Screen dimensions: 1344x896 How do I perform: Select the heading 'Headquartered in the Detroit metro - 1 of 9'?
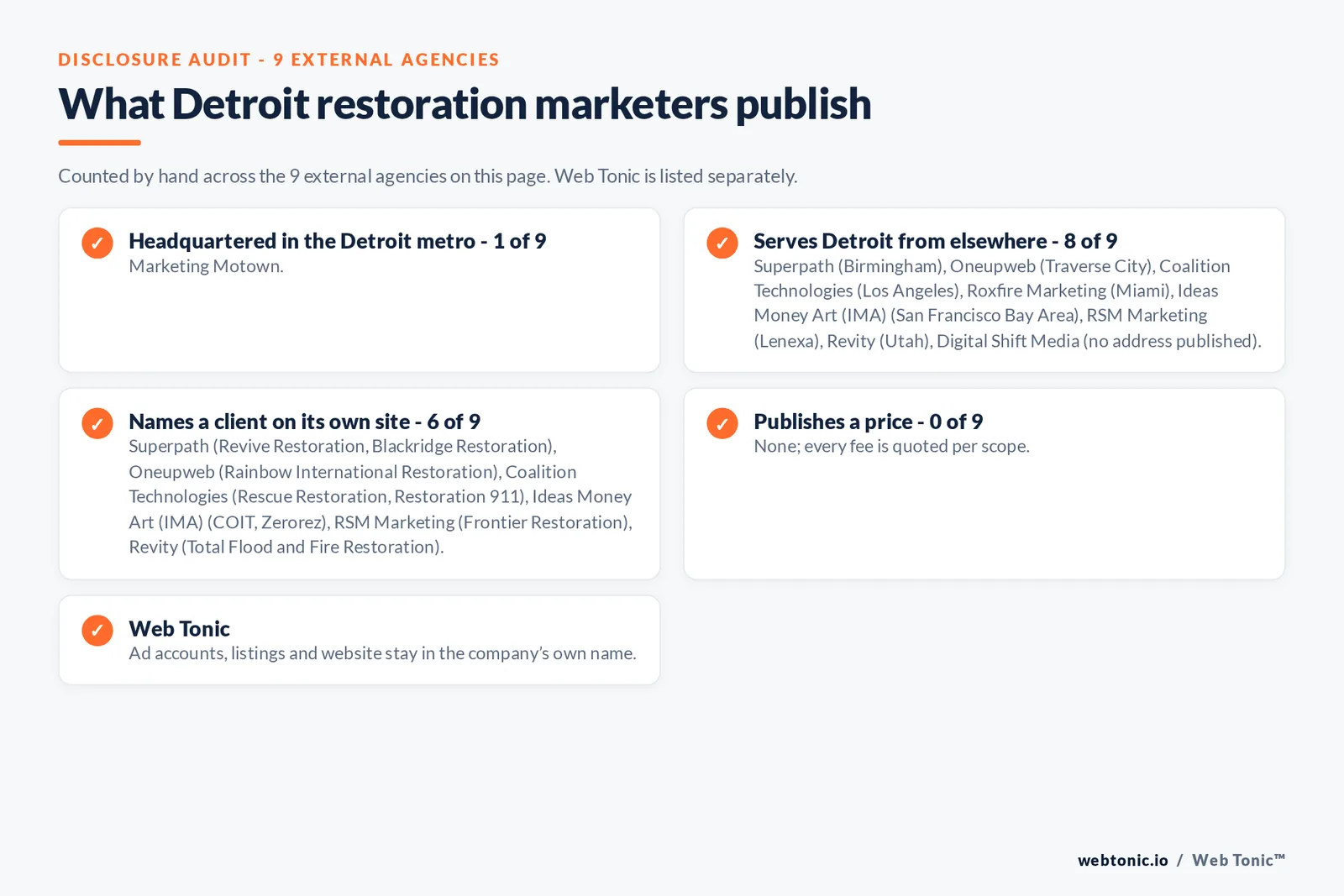point(337,241)
